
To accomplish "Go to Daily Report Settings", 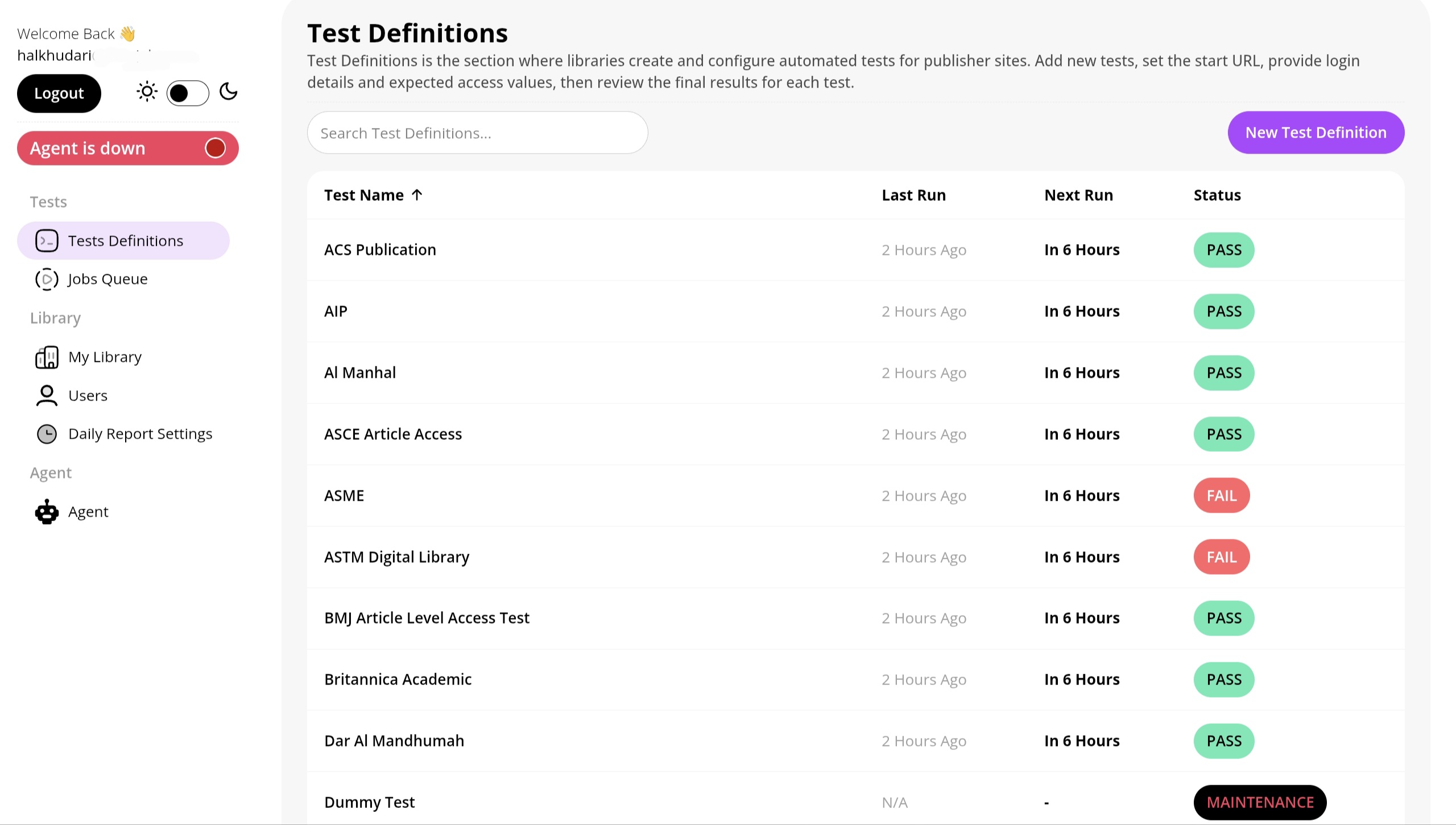I will (140, 434).
